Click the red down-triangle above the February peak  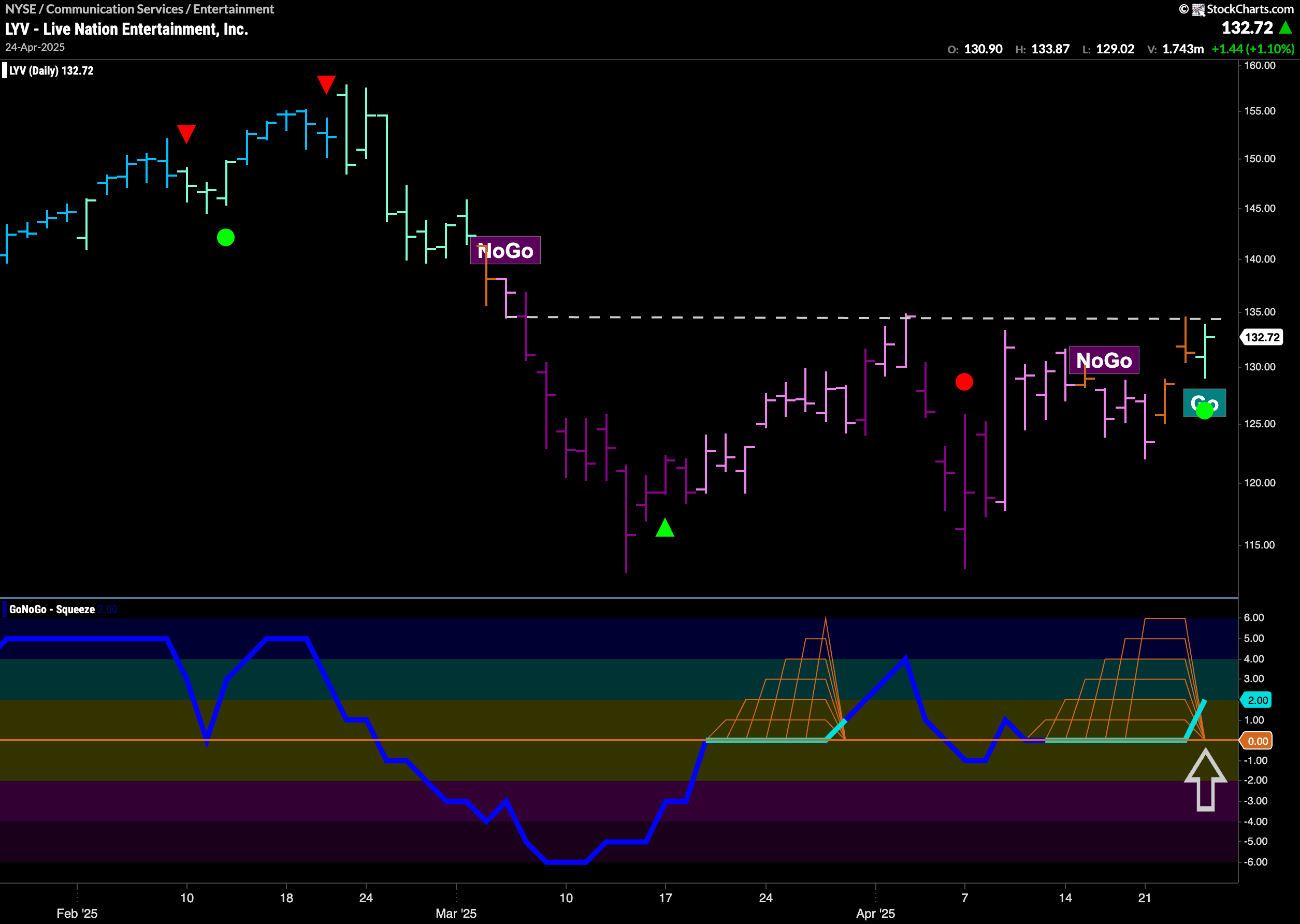click(x=326, y=84)
